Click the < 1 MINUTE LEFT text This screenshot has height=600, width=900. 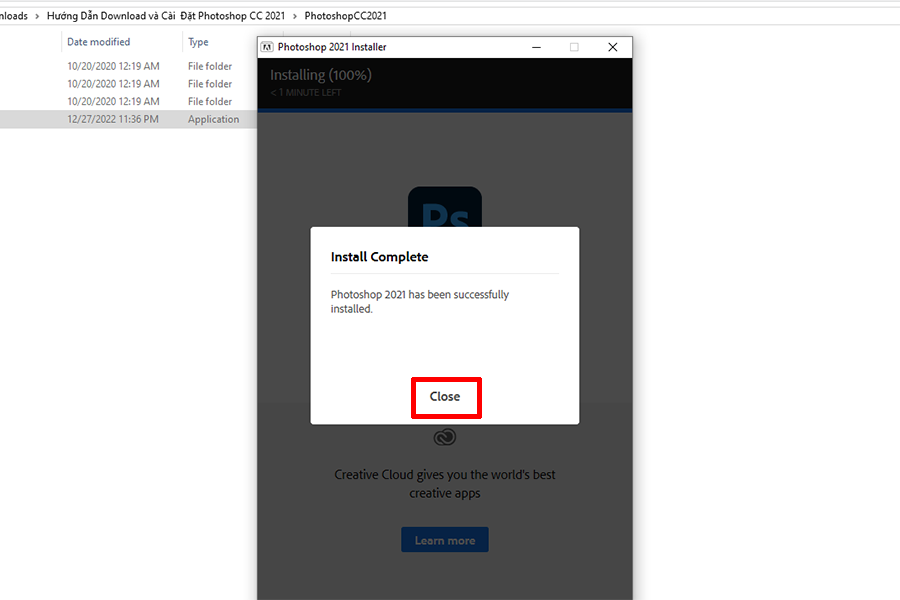click(306, 92)
